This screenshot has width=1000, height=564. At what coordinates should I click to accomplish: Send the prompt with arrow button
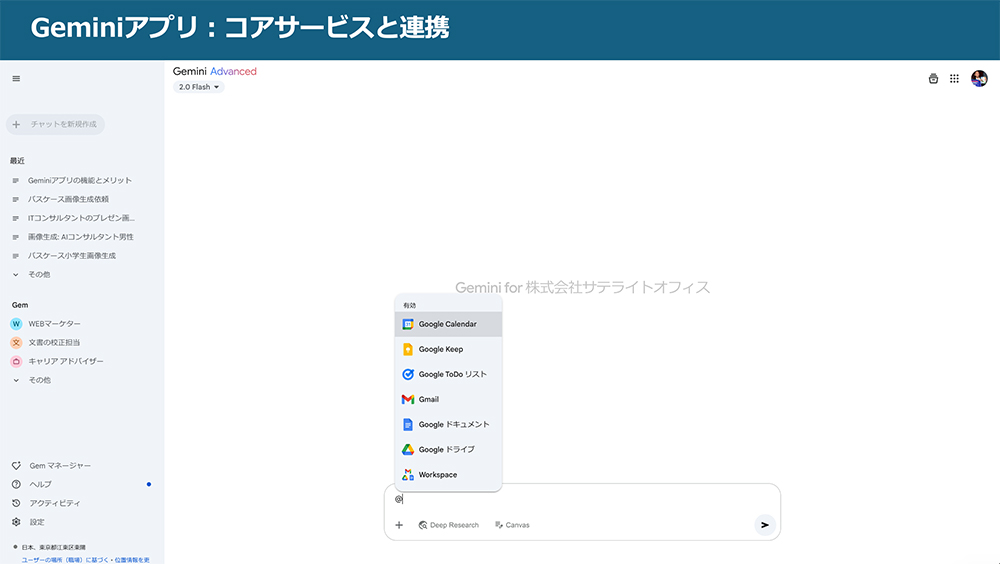[765, 525]
